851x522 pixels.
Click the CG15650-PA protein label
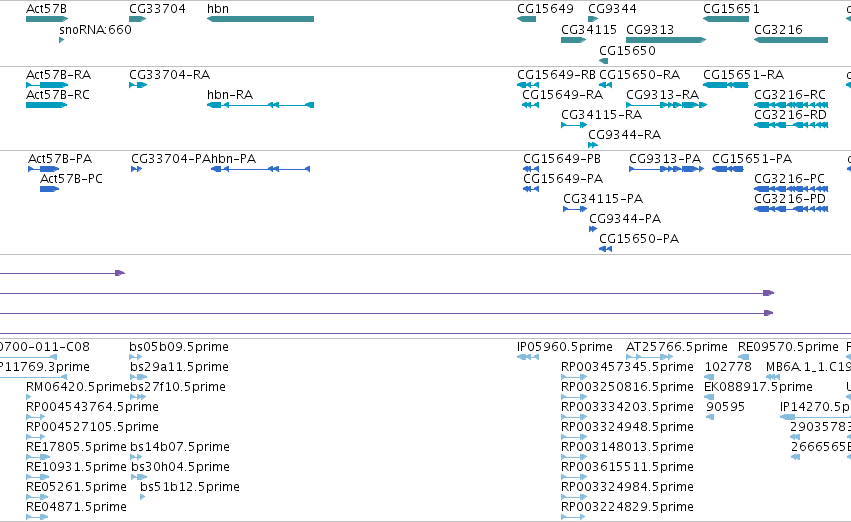click(x=639, y=239)
